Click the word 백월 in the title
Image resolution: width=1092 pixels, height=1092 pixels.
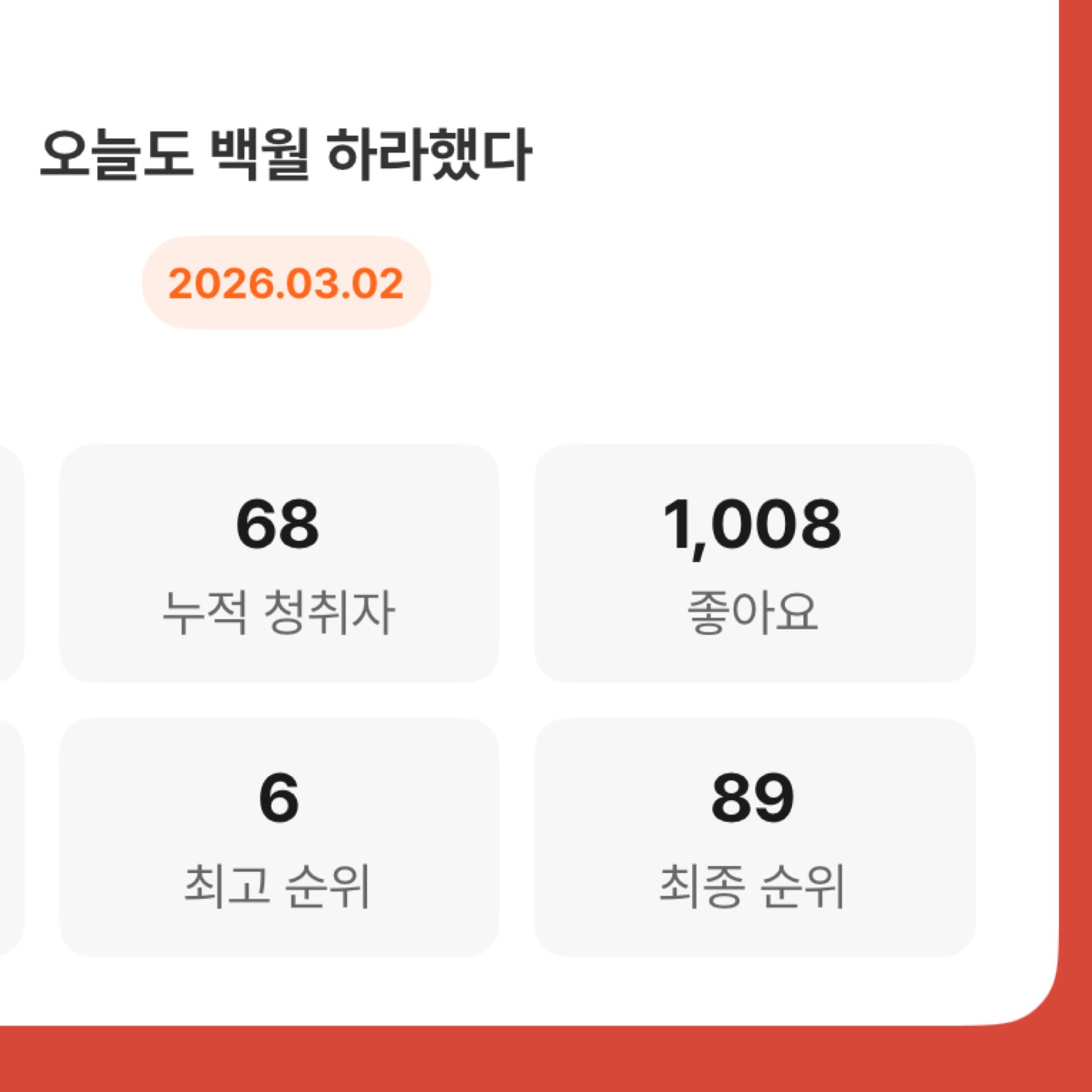click(x=259, y=154)
